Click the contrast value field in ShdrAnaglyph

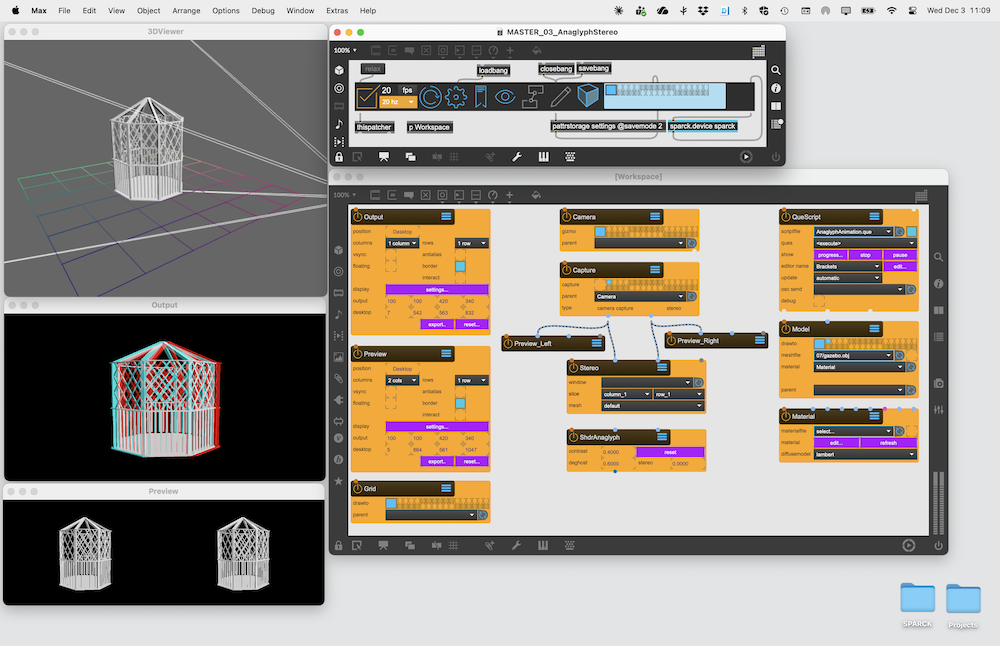pos(610,452)
